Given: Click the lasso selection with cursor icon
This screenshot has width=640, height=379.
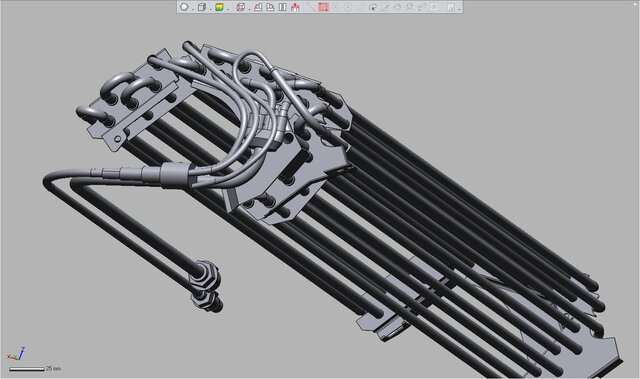Looking at the screenshot, I should 373,7.
